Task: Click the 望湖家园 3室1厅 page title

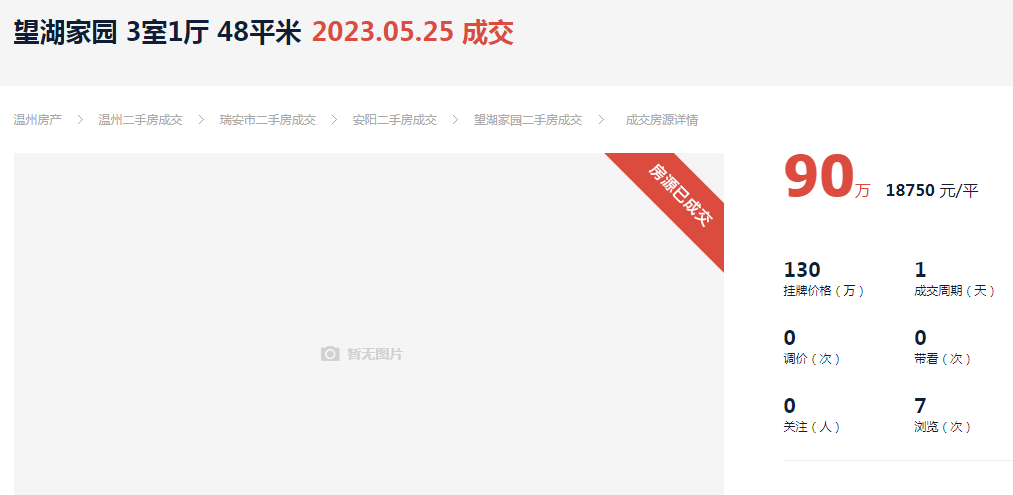Action: (x=157, y=33)
